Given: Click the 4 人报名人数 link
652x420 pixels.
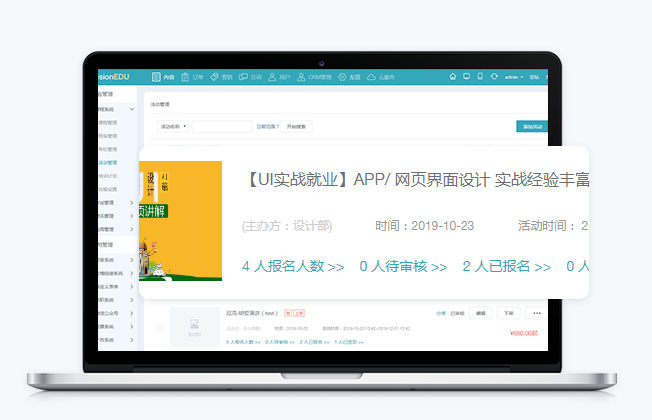Looking at the screenshot, I should click(x=293, y=267).
